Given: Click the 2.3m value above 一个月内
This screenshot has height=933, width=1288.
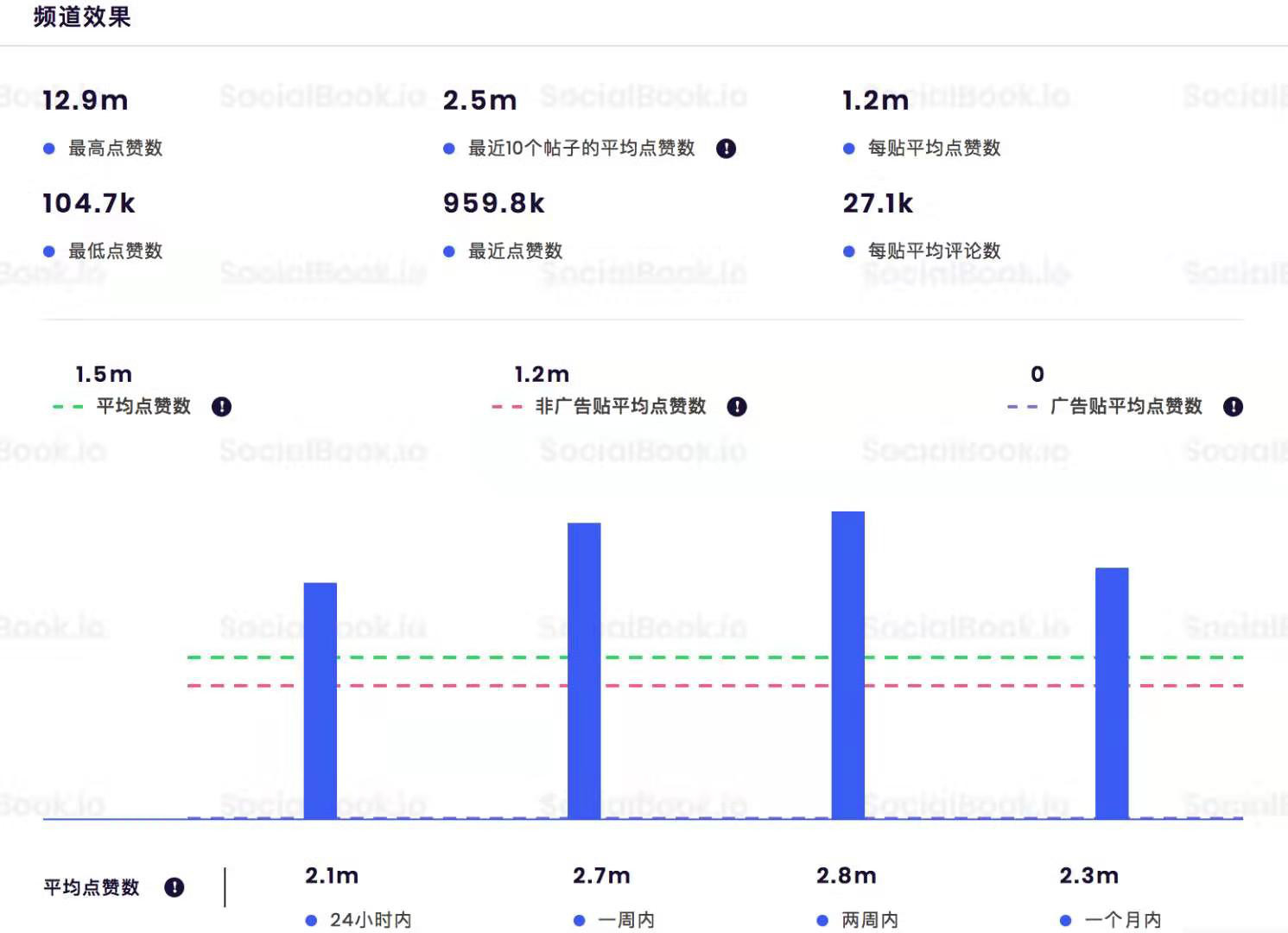Looking at the screenshot, I should click(x=1088, y=876).
